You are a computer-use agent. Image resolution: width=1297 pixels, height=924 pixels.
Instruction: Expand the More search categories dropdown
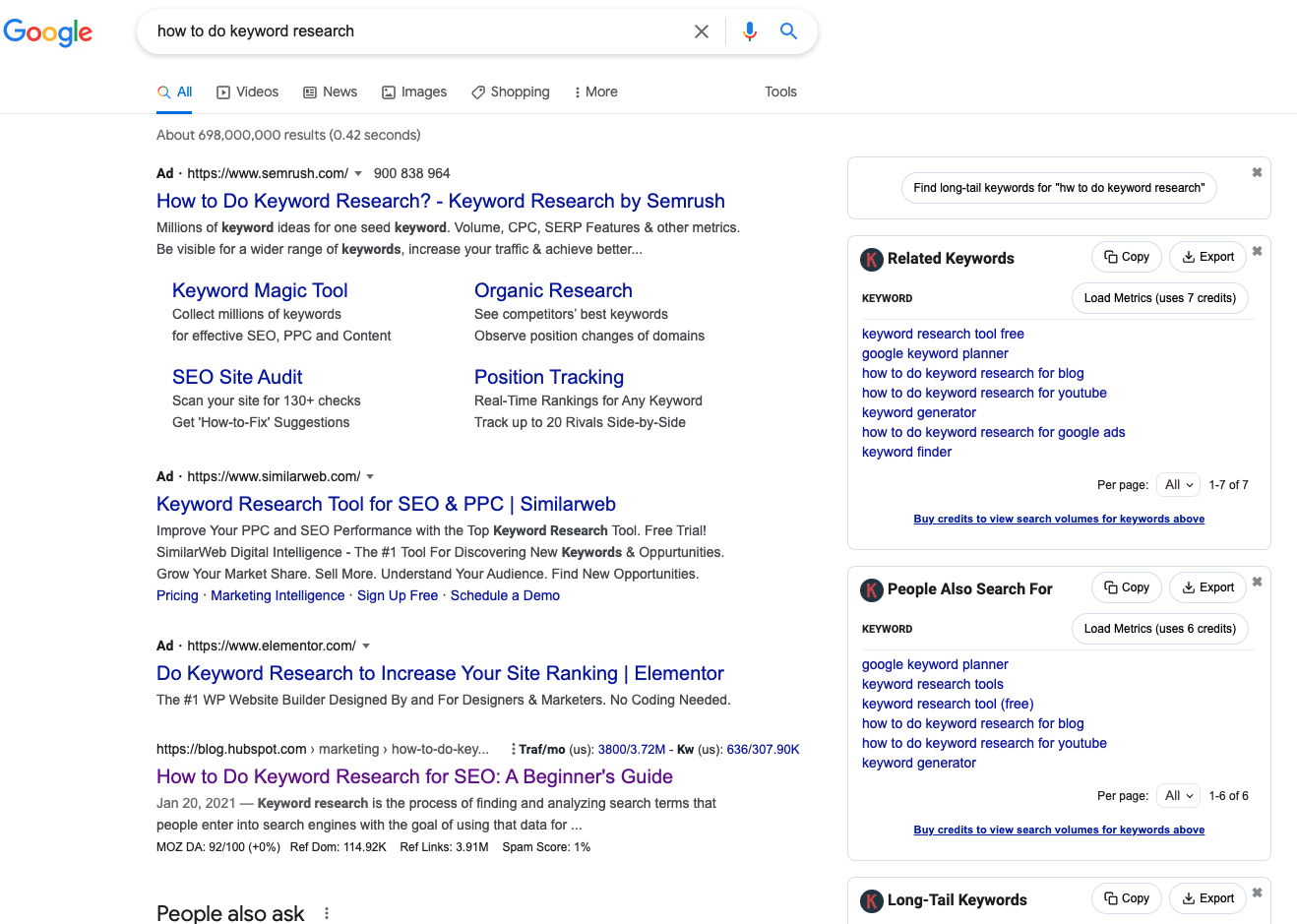coord(594,92)
